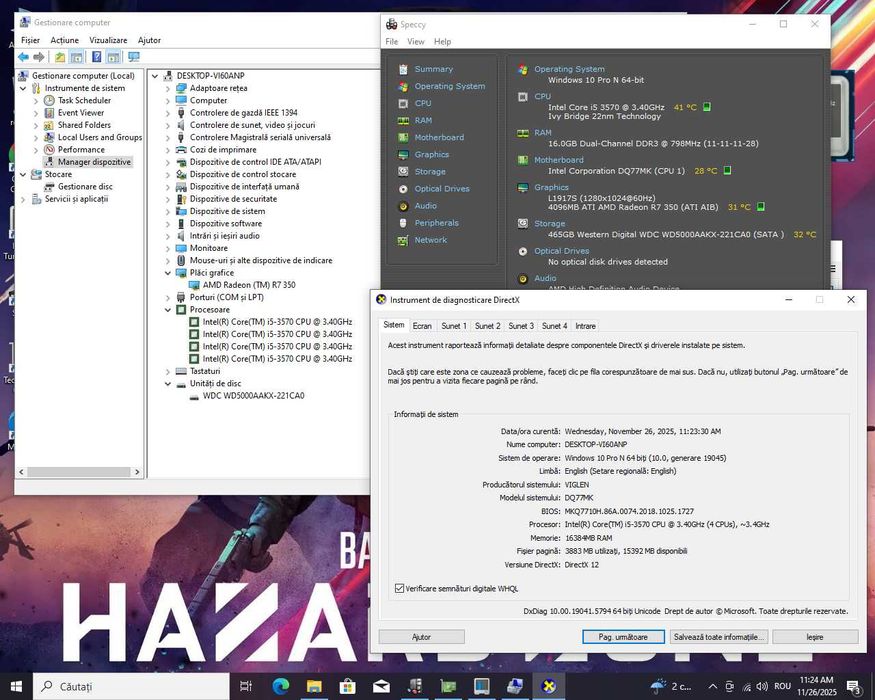This screenshot has height=700, width=875.
Task: Select RAM in Speccy sidebar
Action: (423, 121)
